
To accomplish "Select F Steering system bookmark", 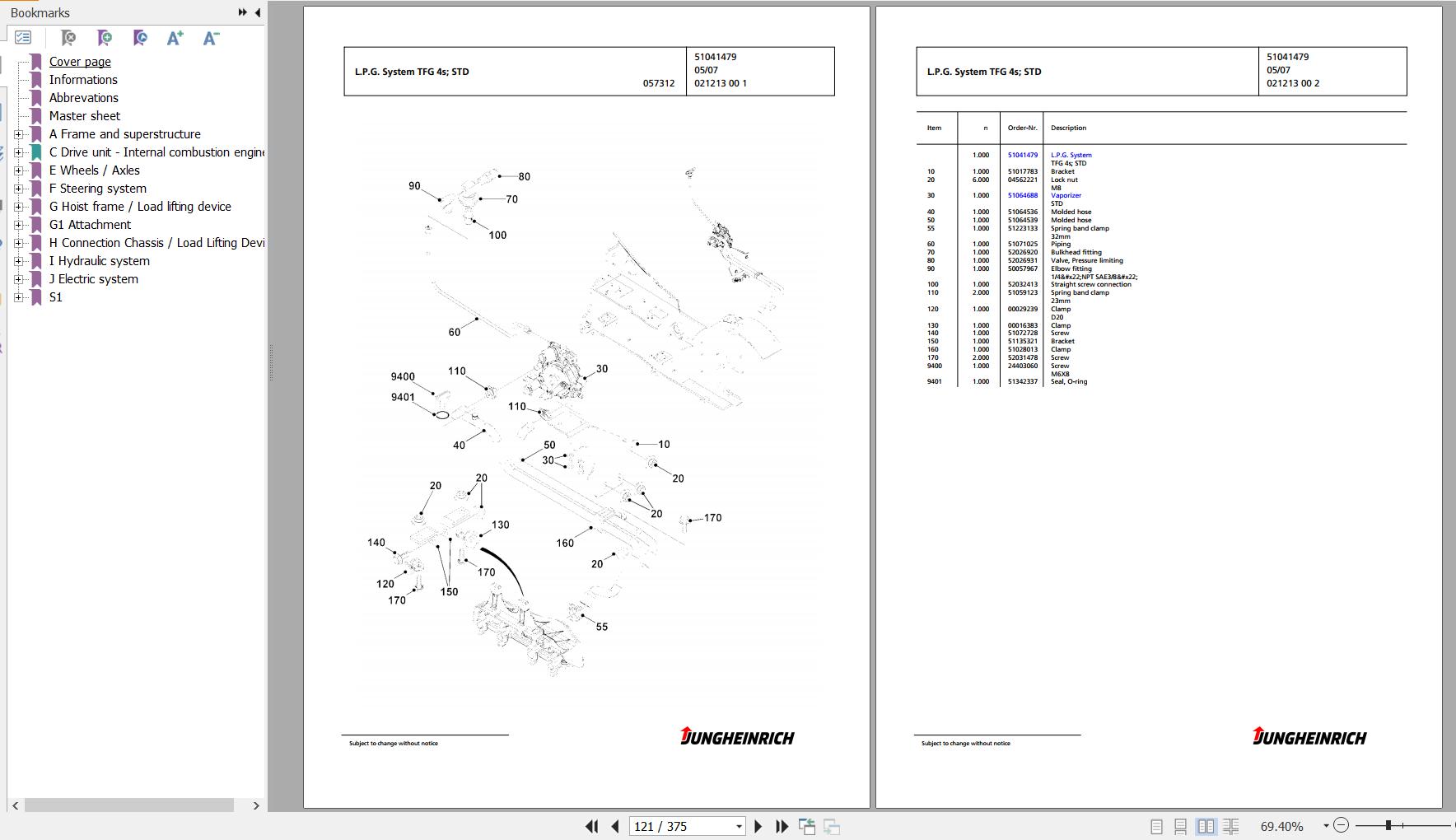I will [x=97, y=189].
